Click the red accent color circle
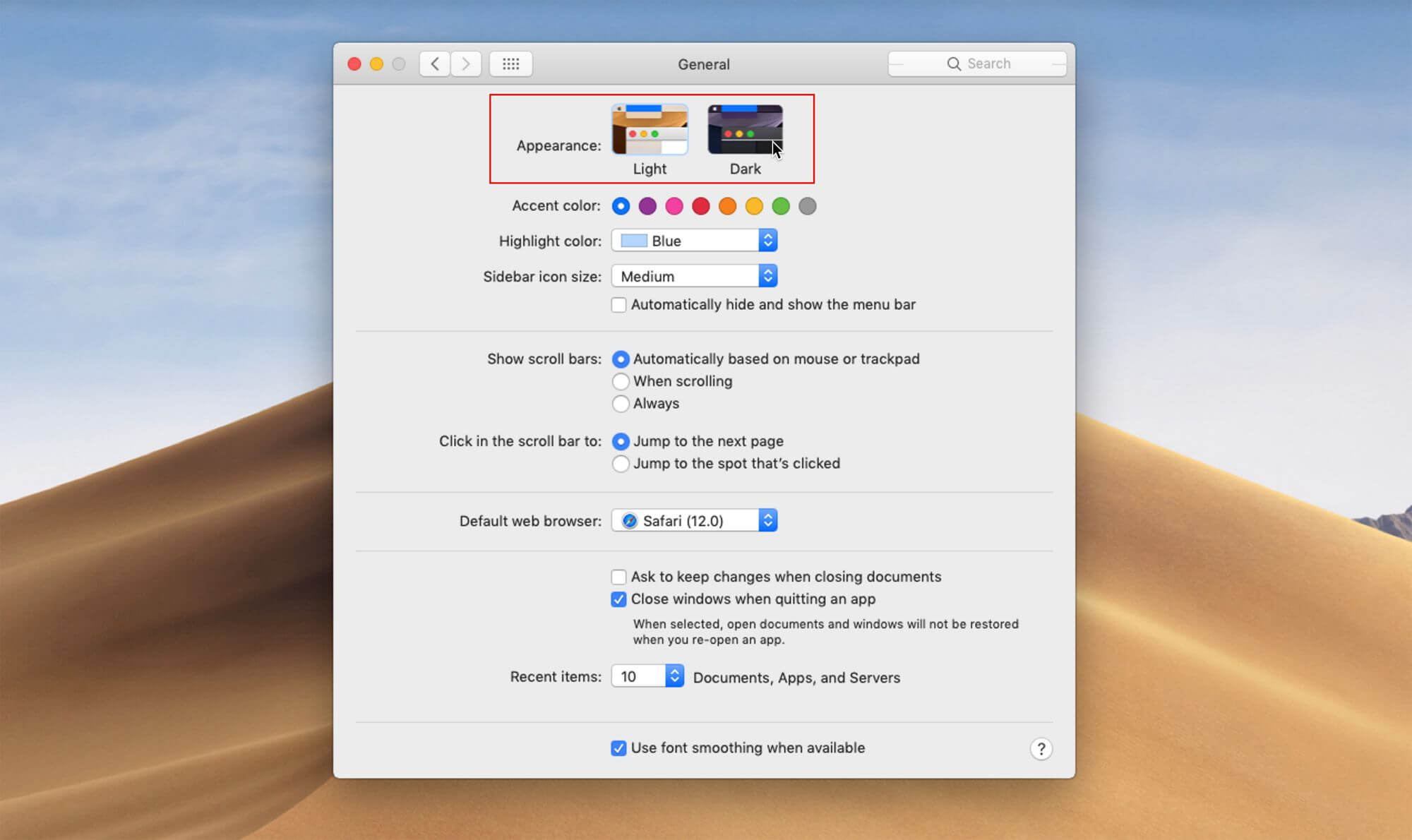 [x=700, y=206]
